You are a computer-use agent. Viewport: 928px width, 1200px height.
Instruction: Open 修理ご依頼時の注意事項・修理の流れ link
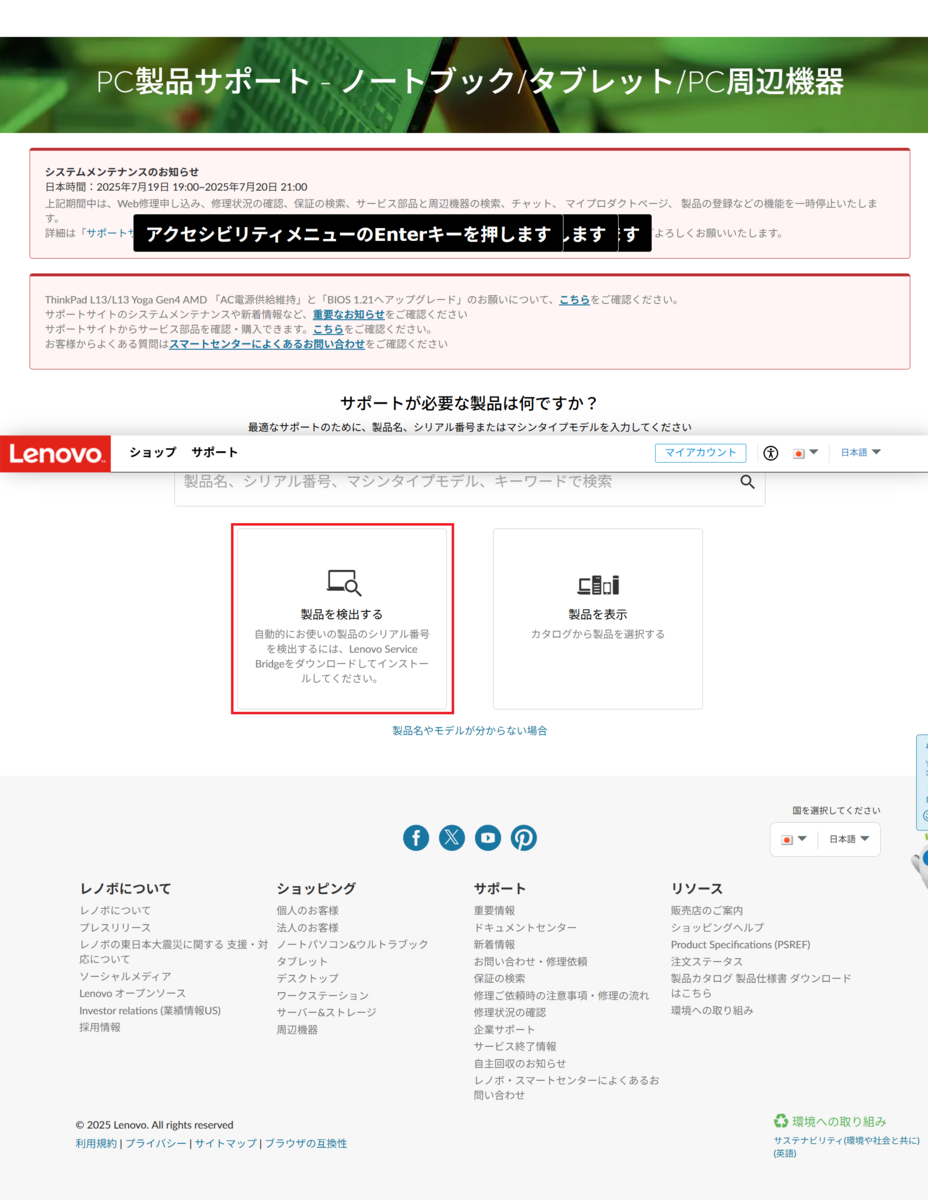(561, 996)
